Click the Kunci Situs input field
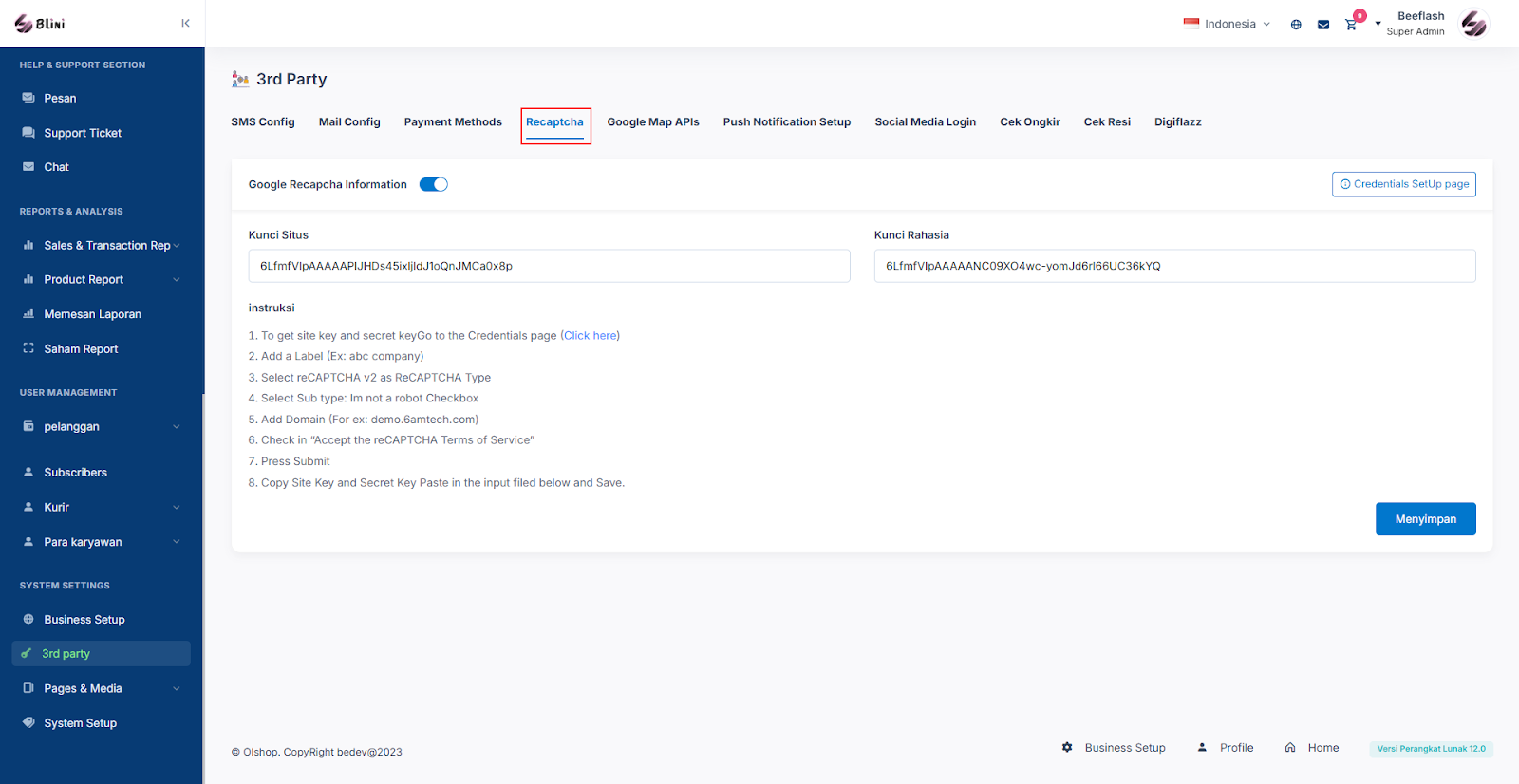This screenshot has height=784, width=1519. (x=549, y=266)
